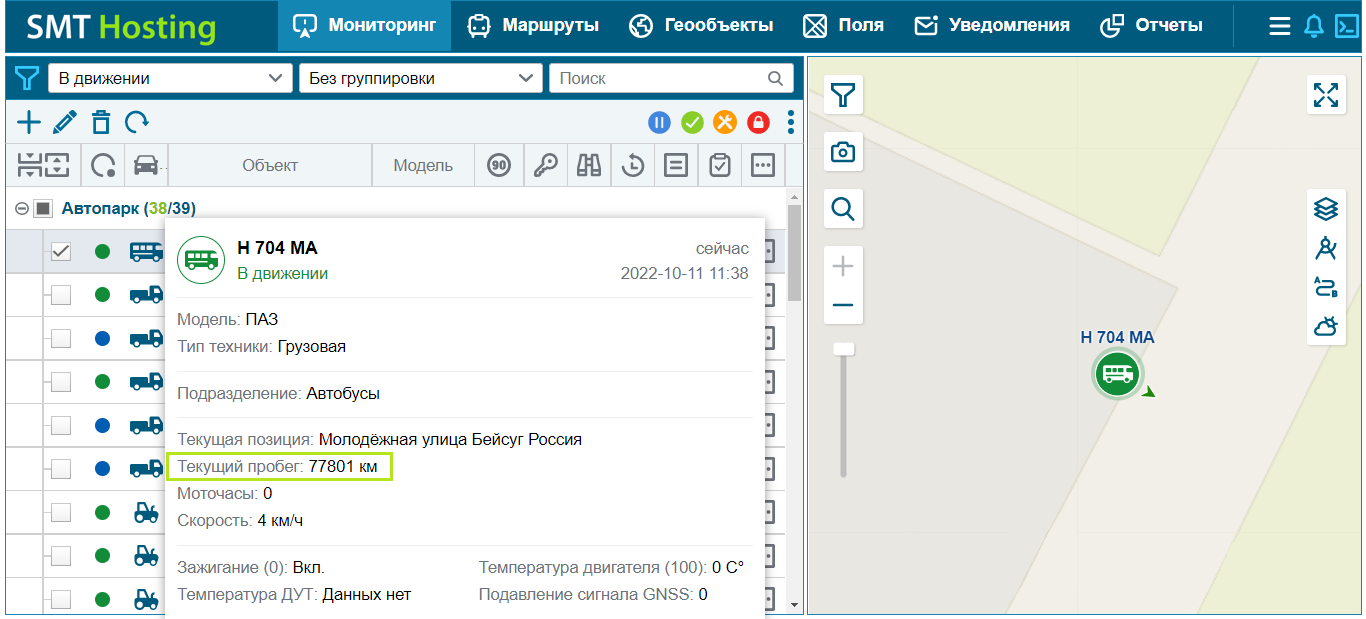Click the orange maintenance wrench icon

[725, 122]
